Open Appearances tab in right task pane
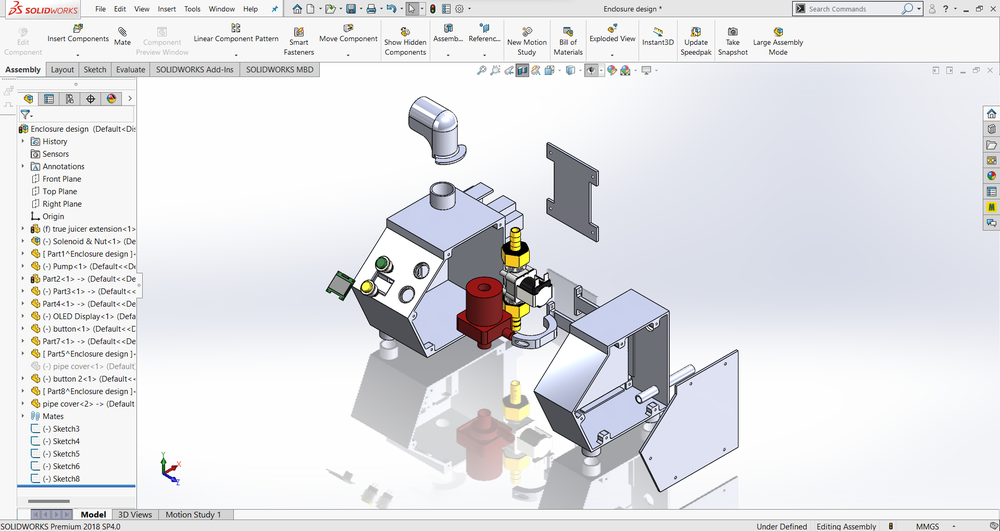 (x=992, y=175)
